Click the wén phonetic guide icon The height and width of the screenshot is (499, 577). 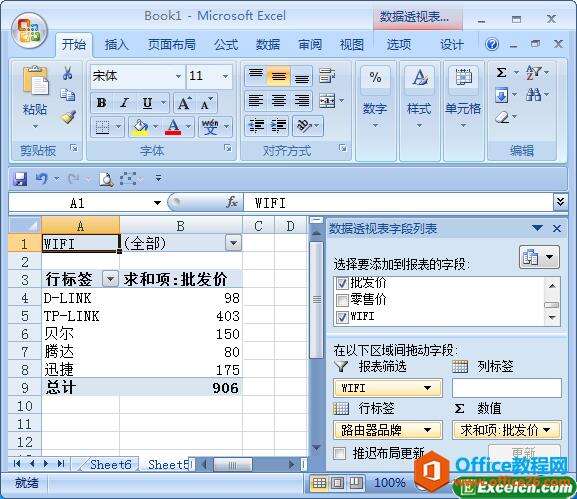click(210, 127)
